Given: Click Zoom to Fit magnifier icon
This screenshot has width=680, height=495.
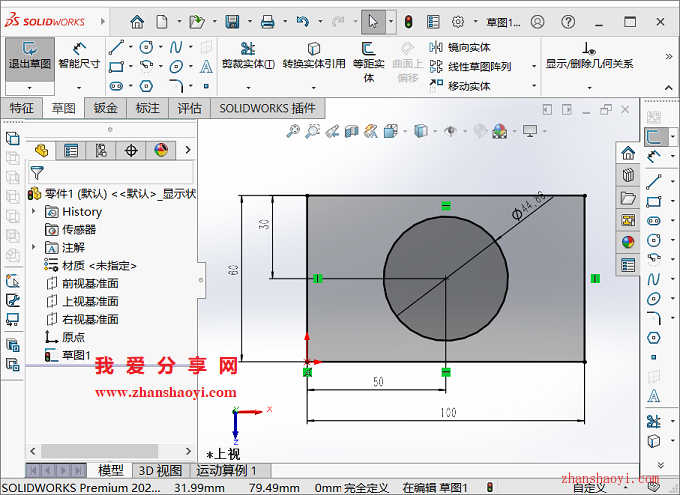Looking at the screenshot, I should (x=293, y=131).
